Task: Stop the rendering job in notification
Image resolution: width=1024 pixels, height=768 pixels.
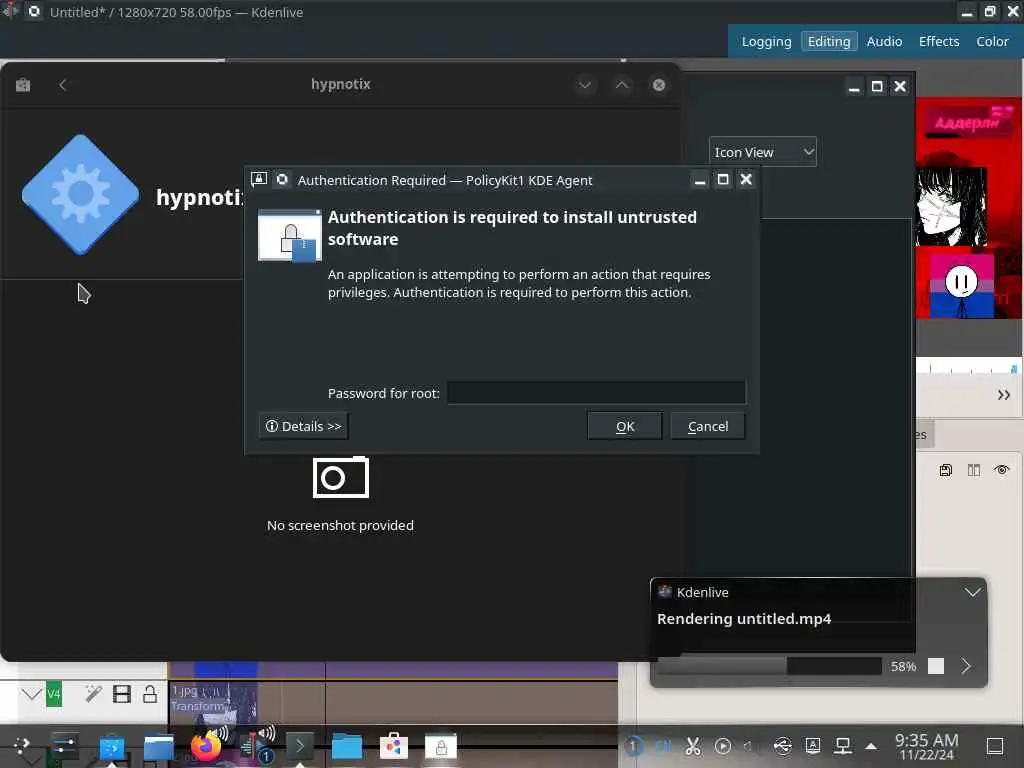Action: 936,666
